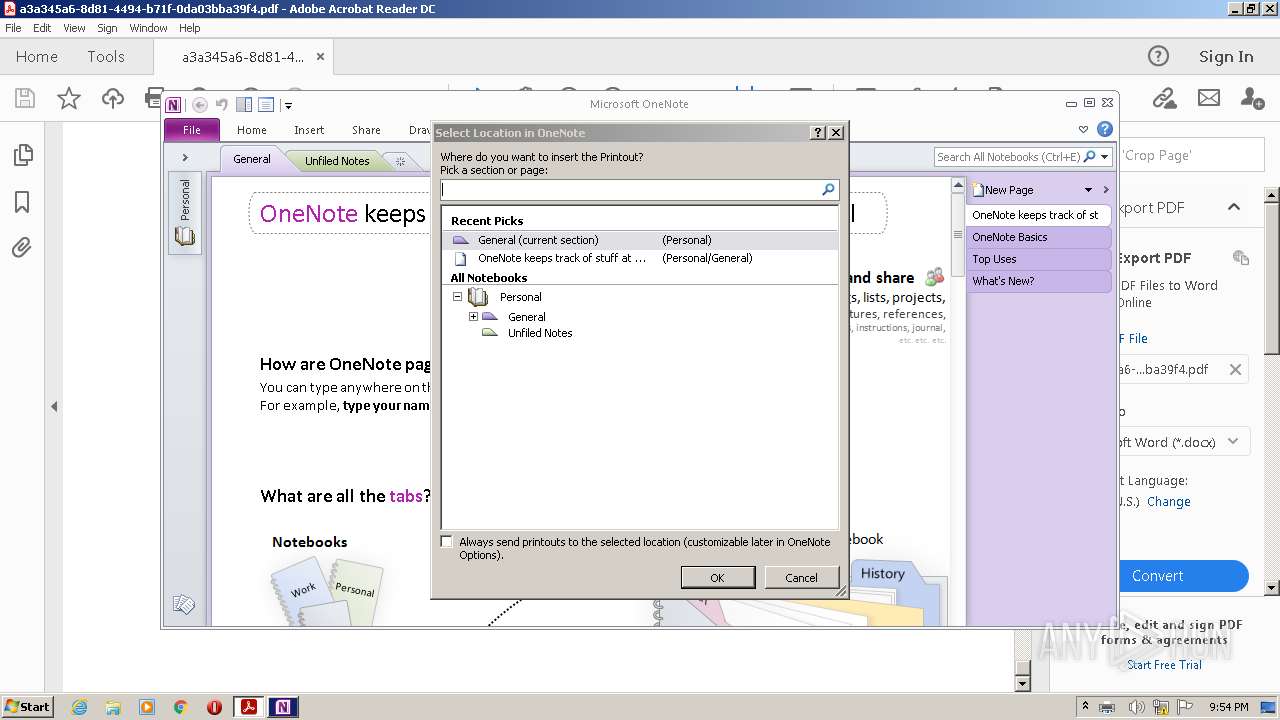Click the OneNote app icon in title bar
This screenshot has height=720, width=1280.
point(174,105)
